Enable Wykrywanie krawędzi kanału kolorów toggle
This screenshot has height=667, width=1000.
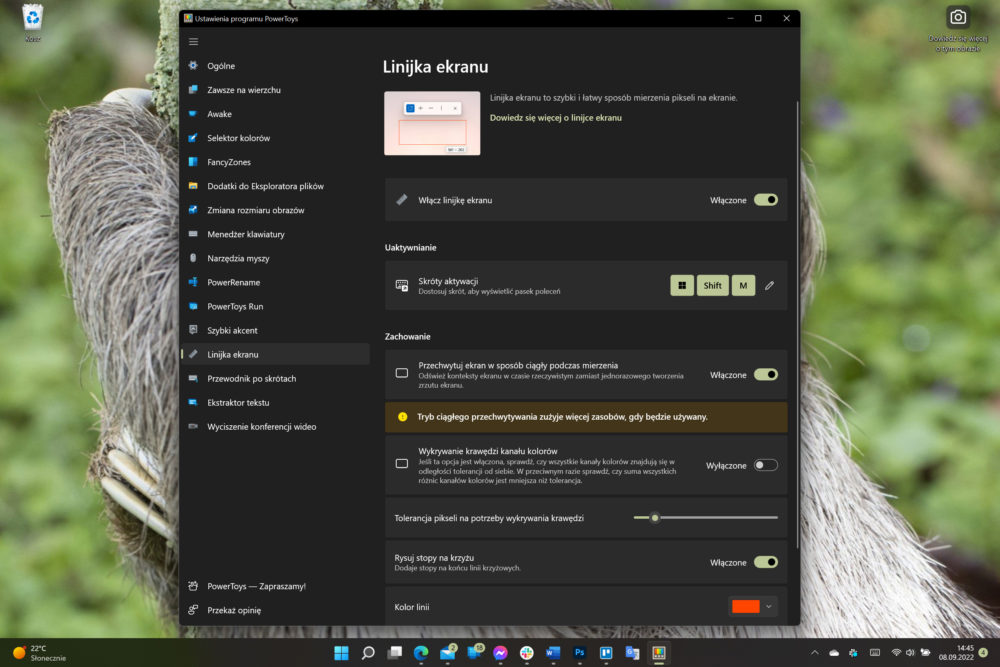765,465
